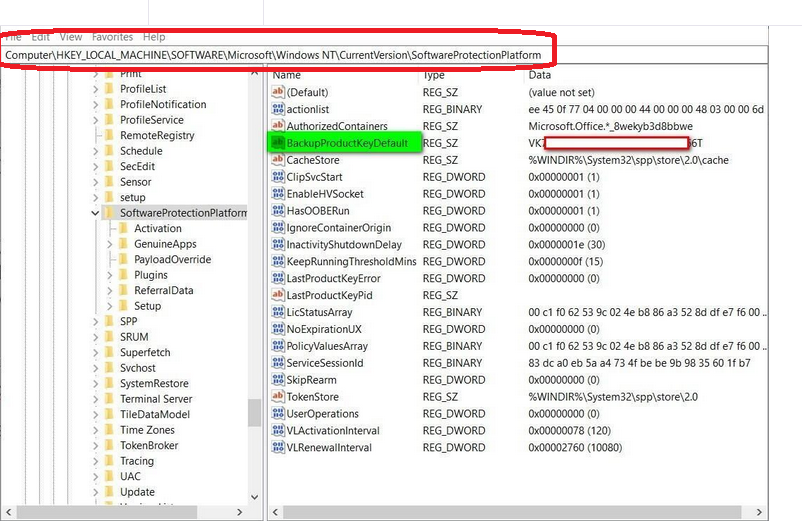Select the TileDataModel key
Image resolution: width=802 pixels, height=521 pixels.
pos(154,414)
